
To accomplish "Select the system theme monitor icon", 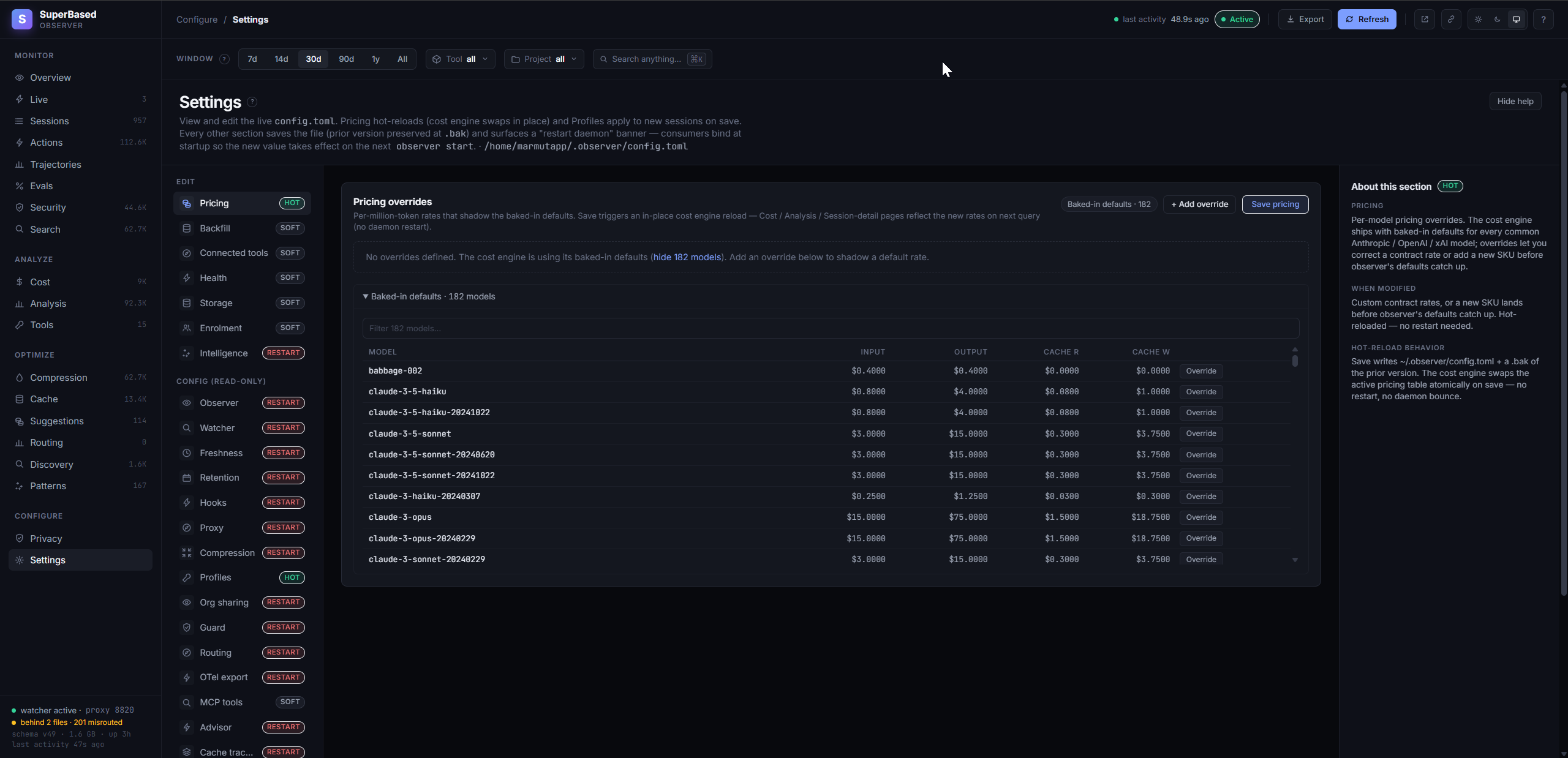I will click(1516, 19).
